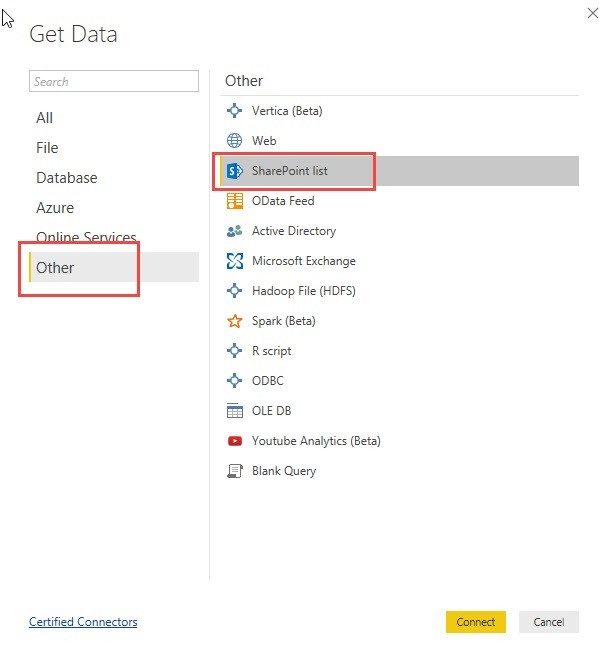Select the Database category
Screen dimensions: 609x662
(x=67, y=178)
